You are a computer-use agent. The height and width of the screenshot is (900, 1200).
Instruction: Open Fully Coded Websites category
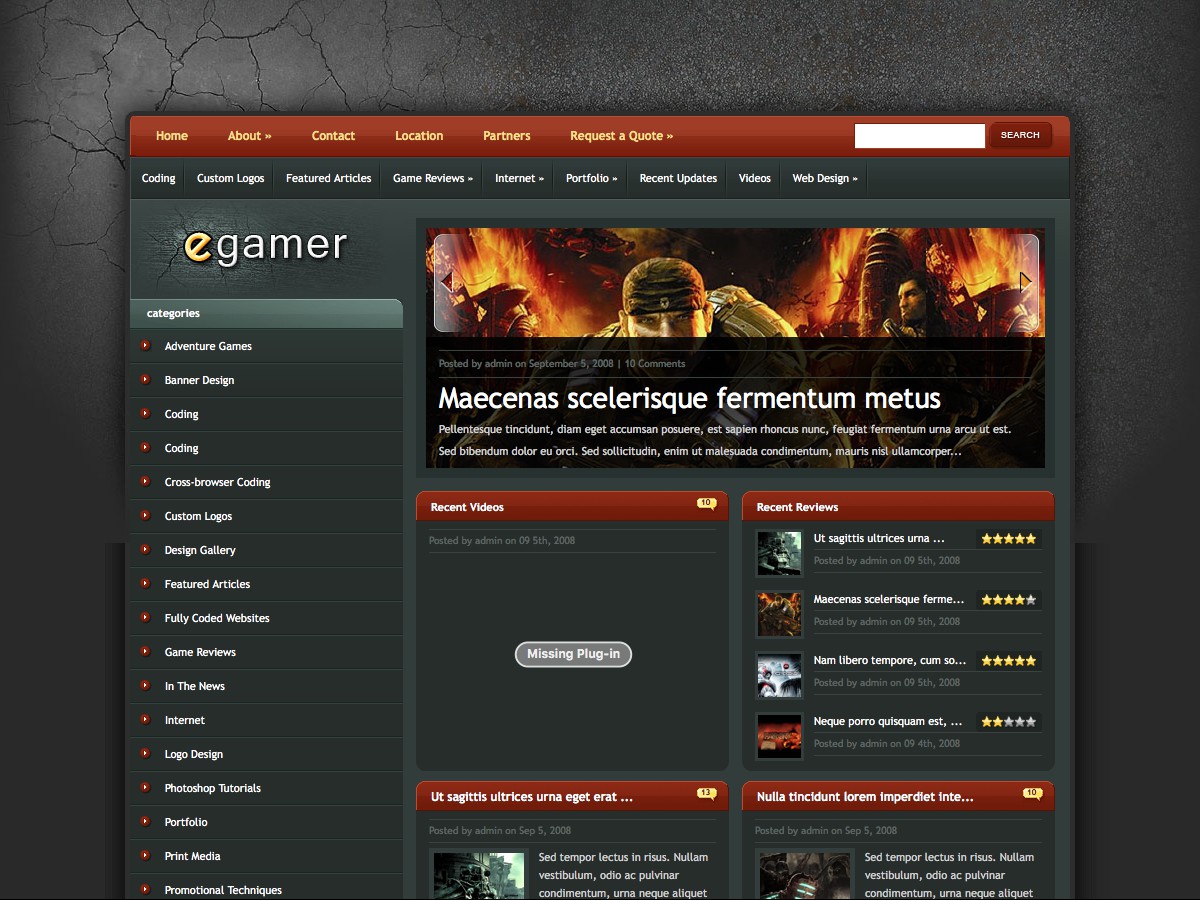pos(217,618)
